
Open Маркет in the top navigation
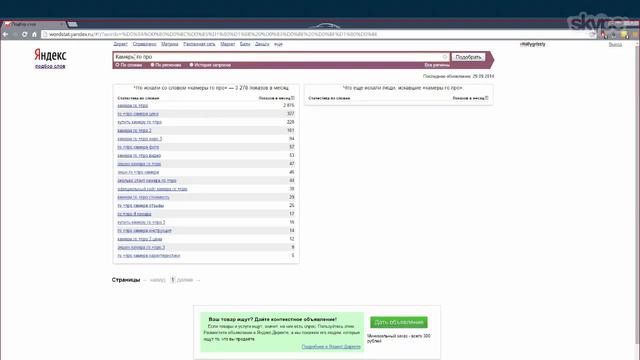click(227, 44)
